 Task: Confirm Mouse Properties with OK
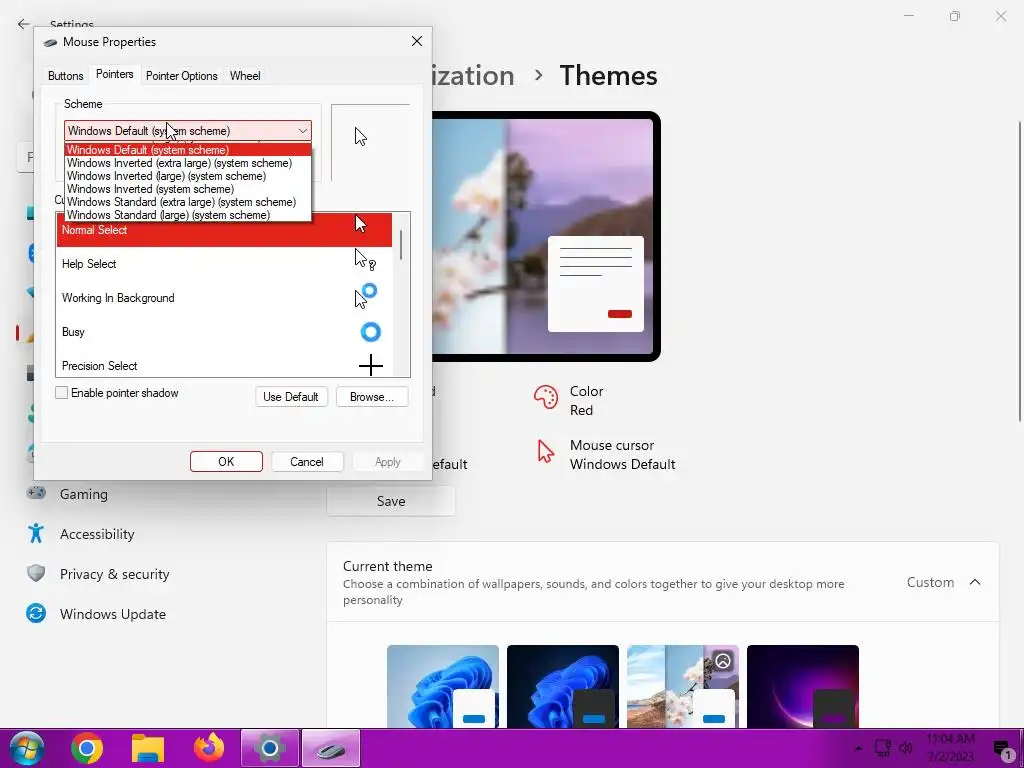tap(226, 461)
